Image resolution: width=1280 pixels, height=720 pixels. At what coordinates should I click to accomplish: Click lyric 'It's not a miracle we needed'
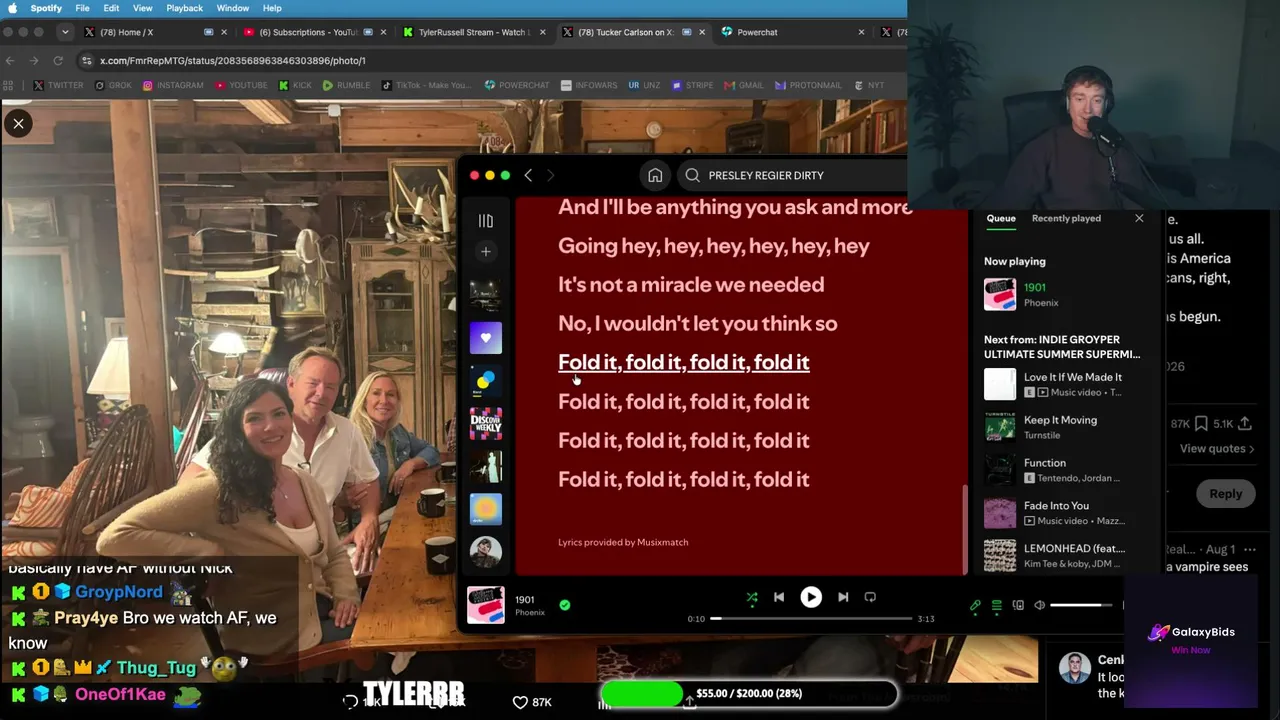pyautogui.click(x=691, y=285)
